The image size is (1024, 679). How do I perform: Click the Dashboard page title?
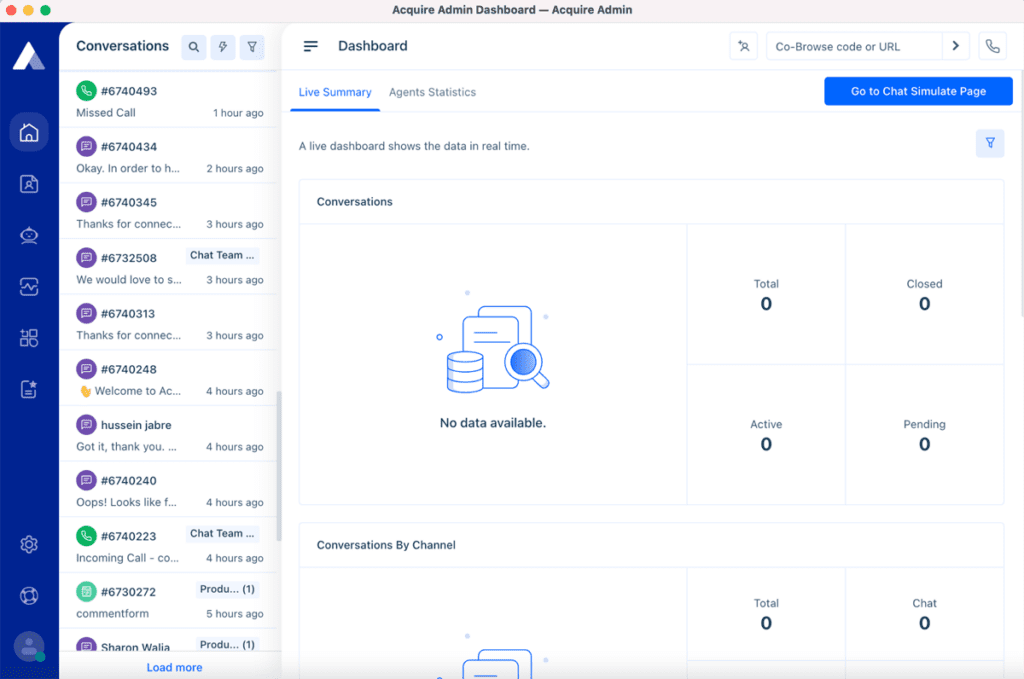[372, 46]
